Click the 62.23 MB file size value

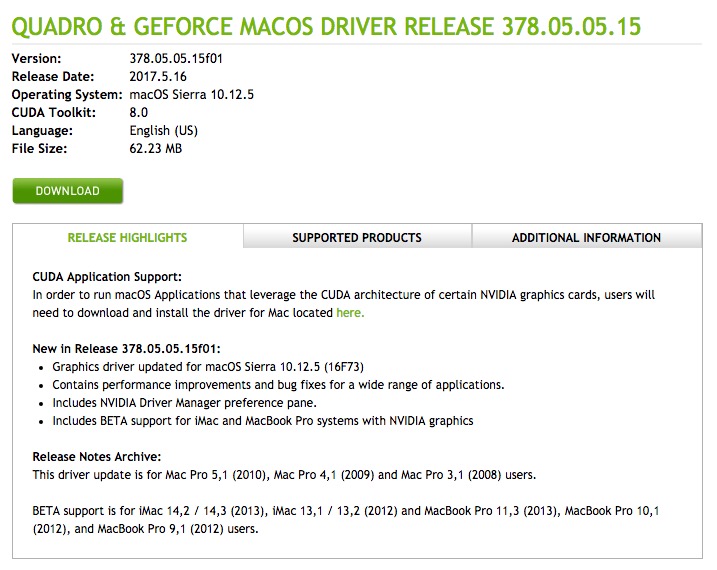click(157, 149)
